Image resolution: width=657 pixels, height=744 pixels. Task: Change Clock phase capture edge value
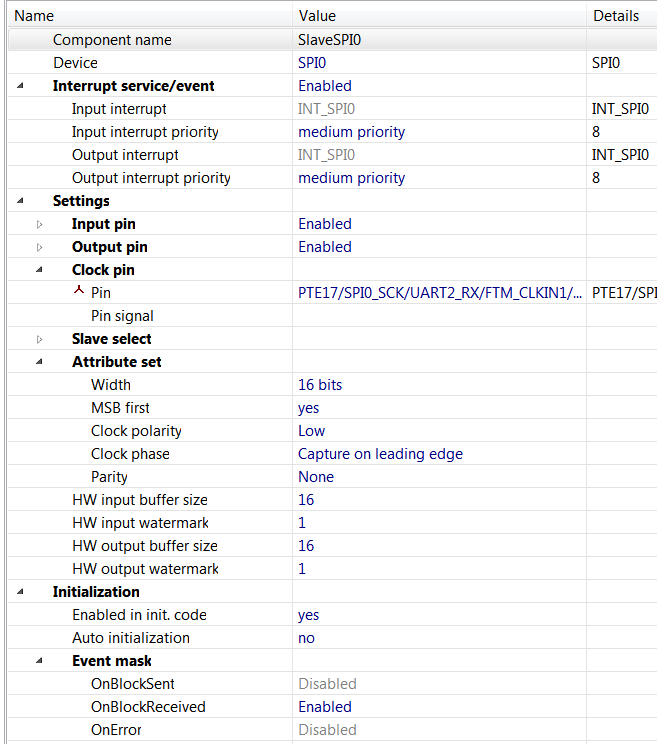(x=380, y=454)
